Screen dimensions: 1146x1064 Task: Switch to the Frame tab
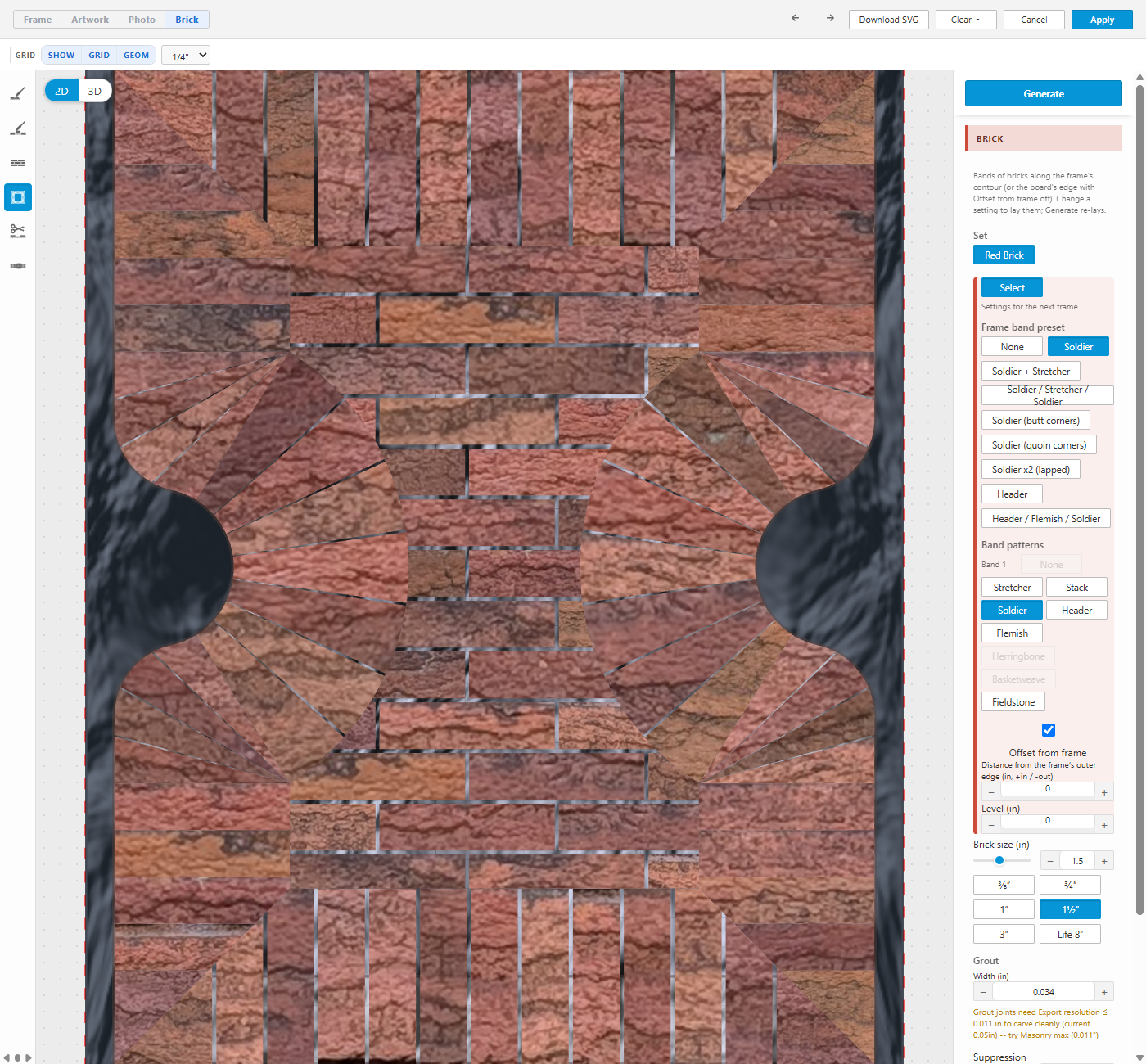pyautogui.click(x=38, y=20)
